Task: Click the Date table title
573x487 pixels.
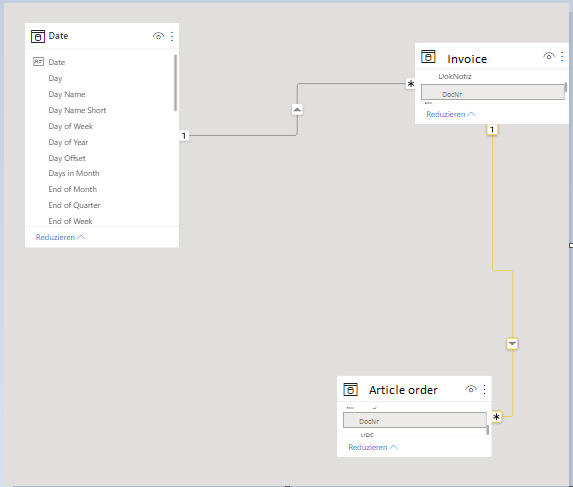Action: pyautogui.click(x=58, y=36)
